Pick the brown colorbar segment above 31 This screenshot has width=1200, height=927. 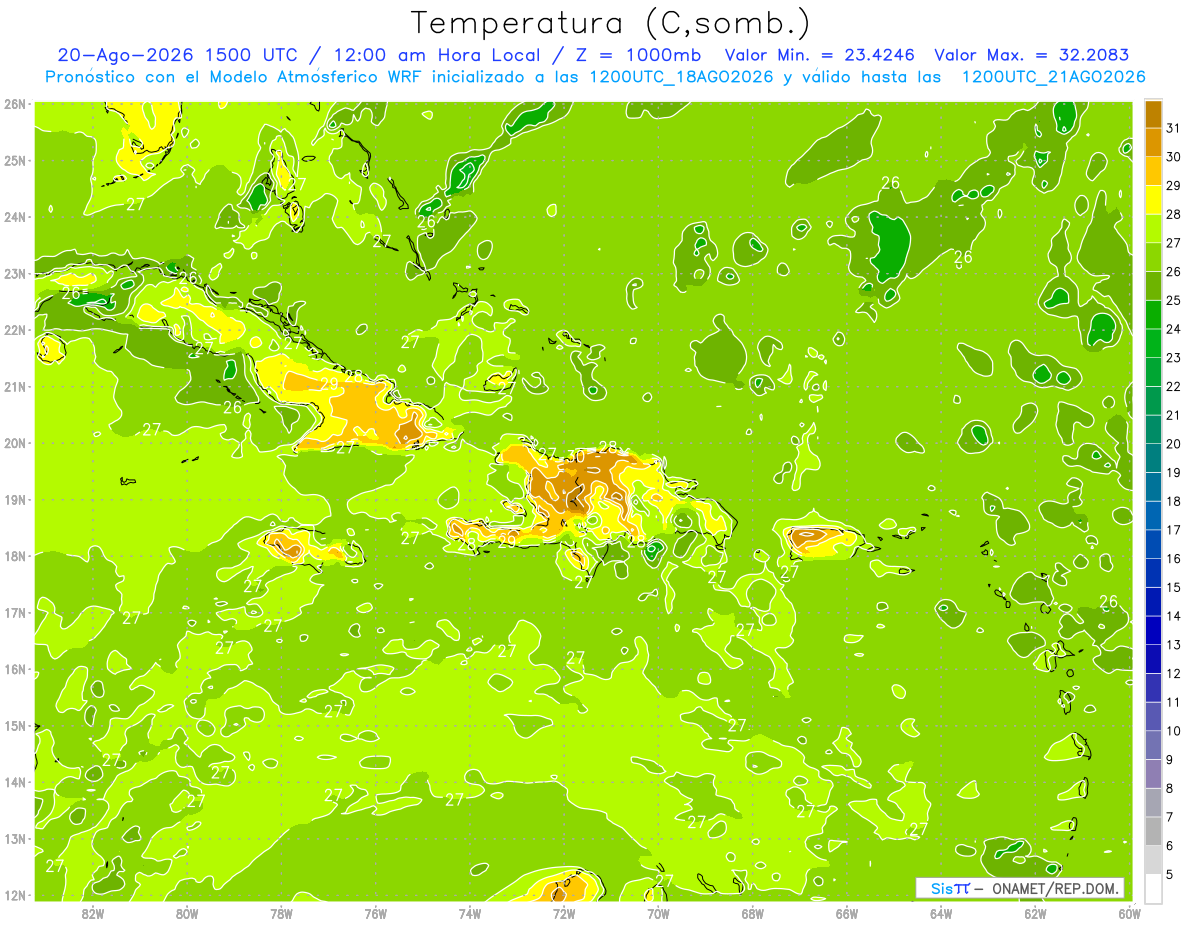point(1153,114)
